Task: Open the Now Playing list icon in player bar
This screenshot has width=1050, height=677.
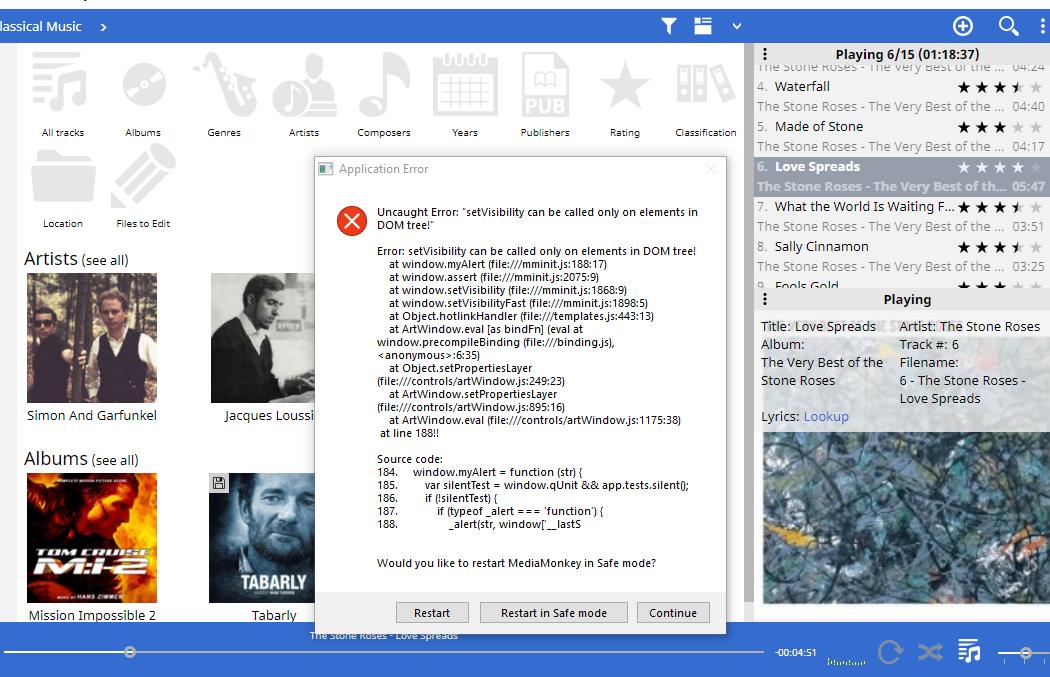Action: coord(968,652)
